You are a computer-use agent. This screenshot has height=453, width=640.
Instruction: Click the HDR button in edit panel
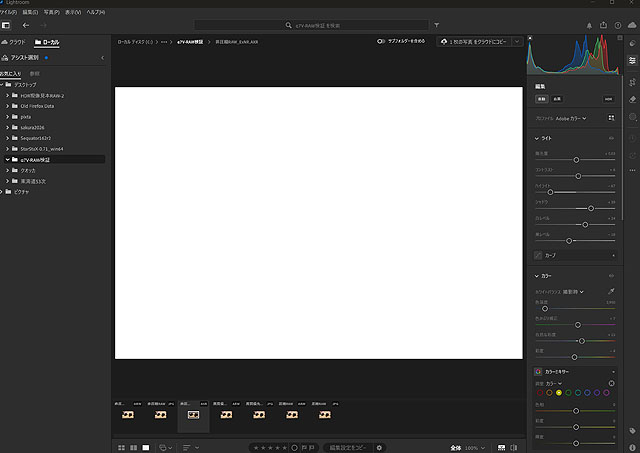pyautogui.click(x=607, y=99)
